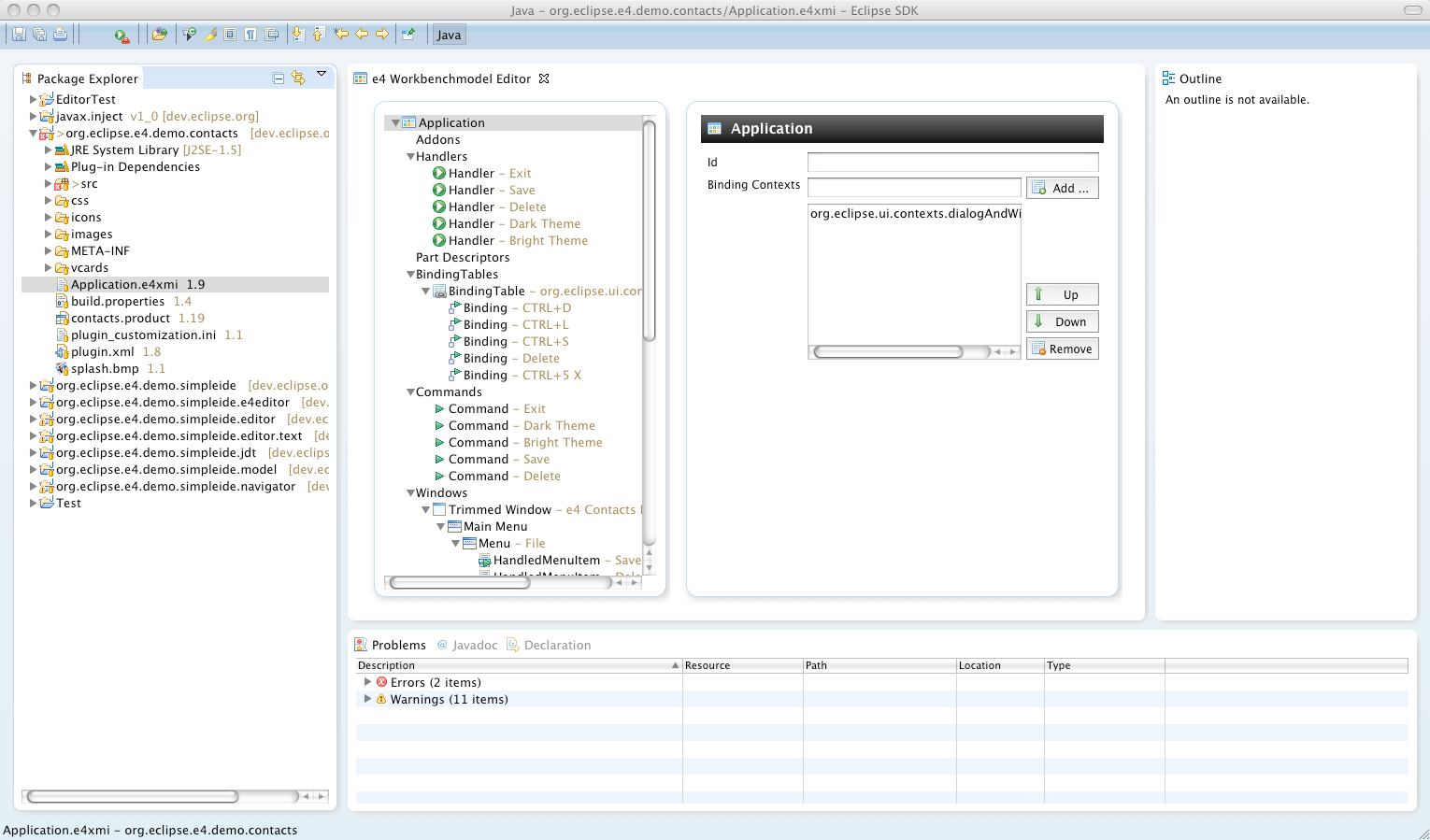Expand the Errors (2 items) group
Viewport: 1430px width, 840px height.
[367, 682]
